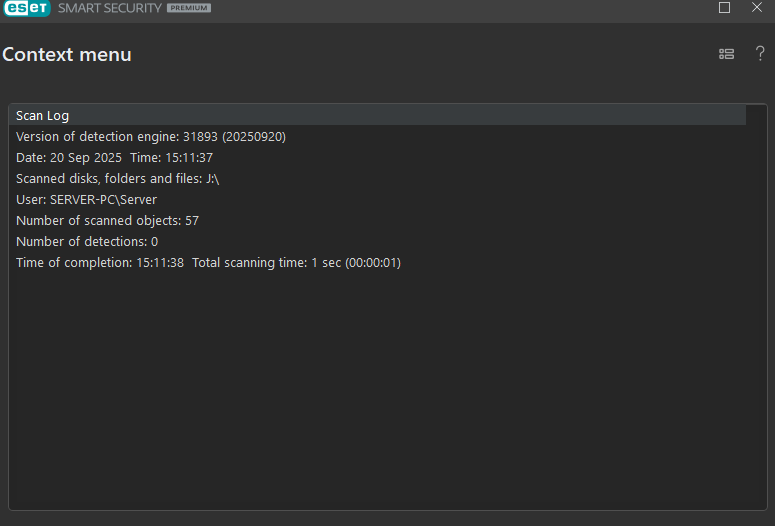
Task: Click the Time: 15:11:37 text
Action: coord(172,158)
